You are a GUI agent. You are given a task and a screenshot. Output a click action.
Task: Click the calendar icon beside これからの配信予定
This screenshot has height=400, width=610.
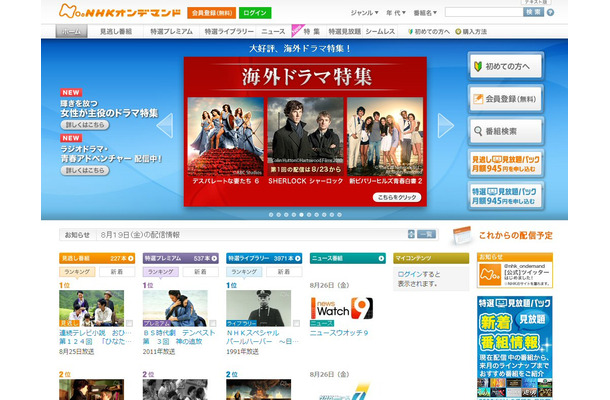462,235
